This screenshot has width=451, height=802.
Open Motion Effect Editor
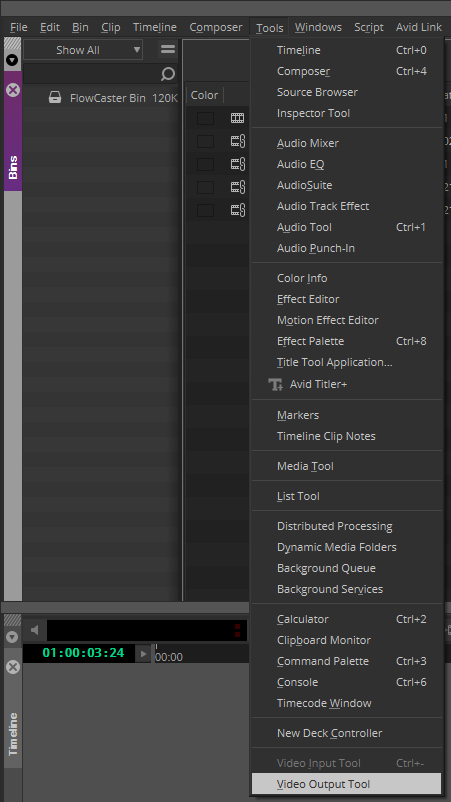click(x=347, y=320)
